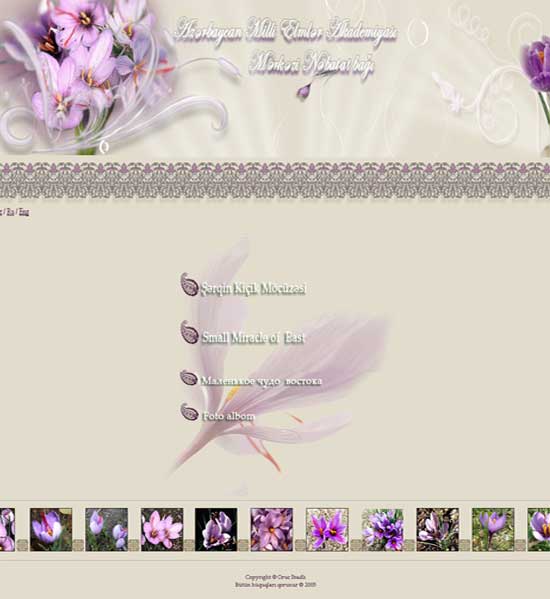Open the Foto album link
Screen dimensions: 550x599
[228, 416]
